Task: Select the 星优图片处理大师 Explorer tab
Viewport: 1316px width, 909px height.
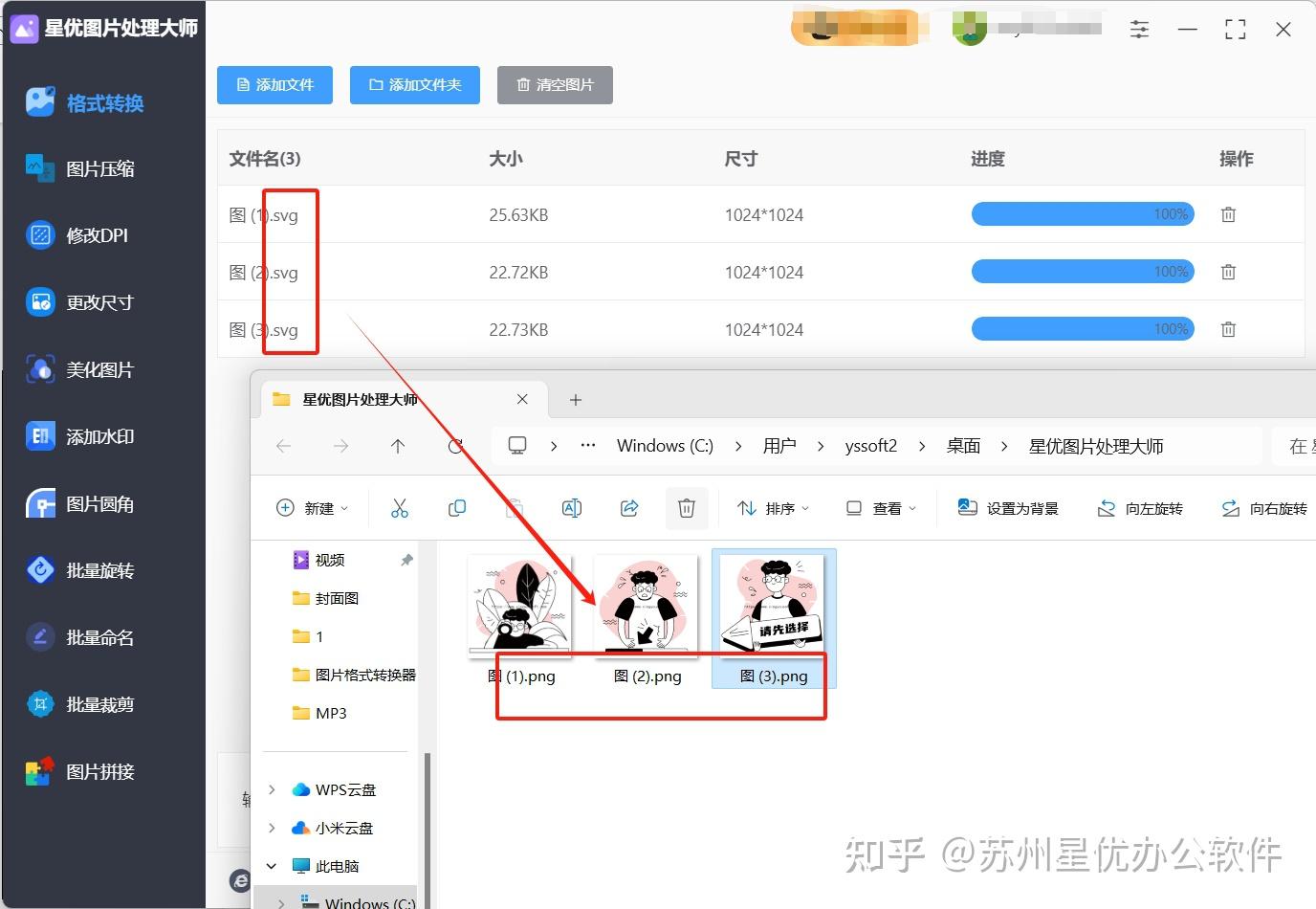Action: coord(359,399)
